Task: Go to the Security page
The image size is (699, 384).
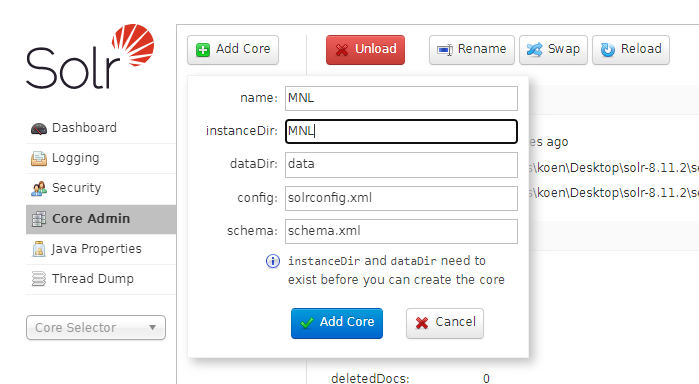Action: coord(101,188)
